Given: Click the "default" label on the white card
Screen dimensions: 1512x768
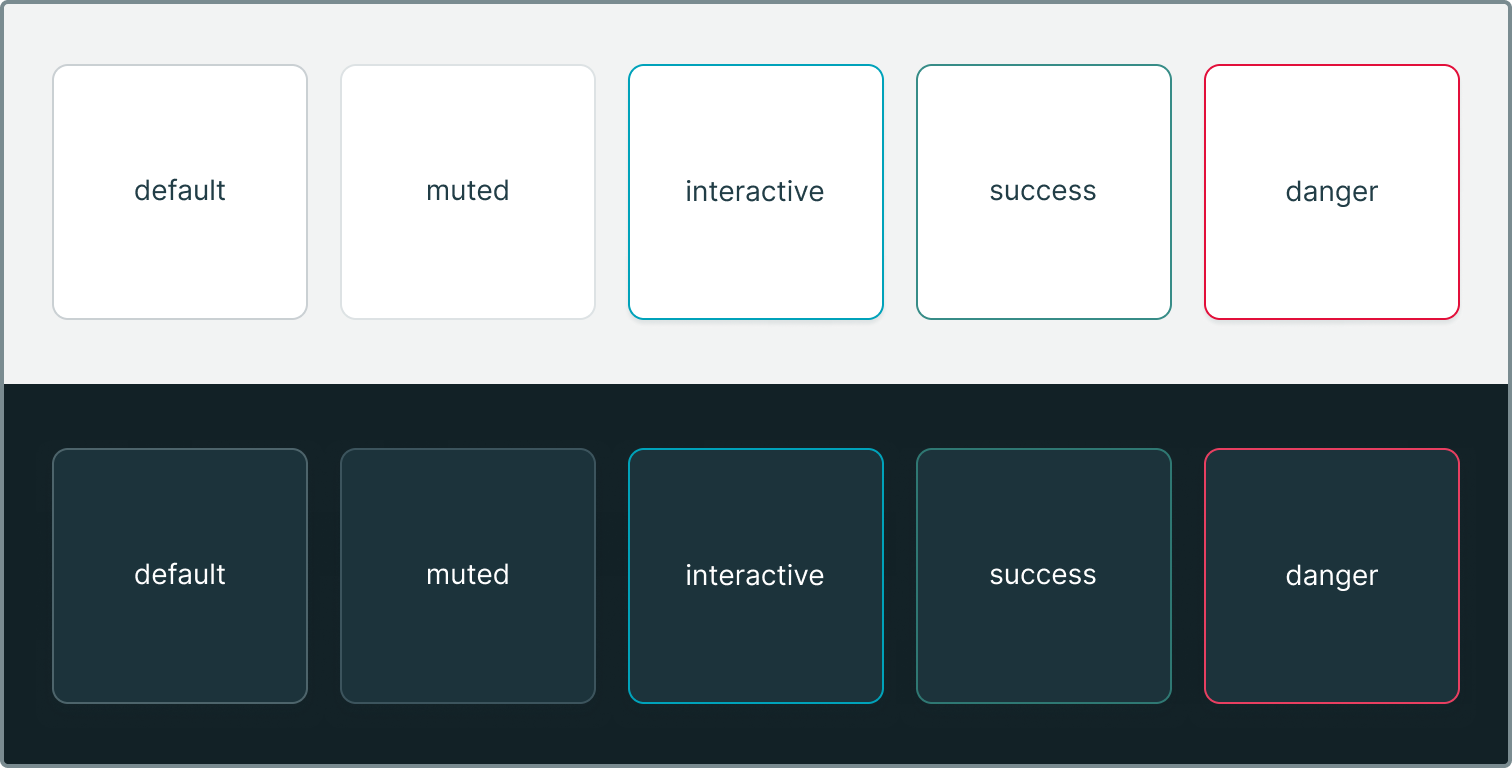Looking at the screenshot, I should tap(180, 191).
